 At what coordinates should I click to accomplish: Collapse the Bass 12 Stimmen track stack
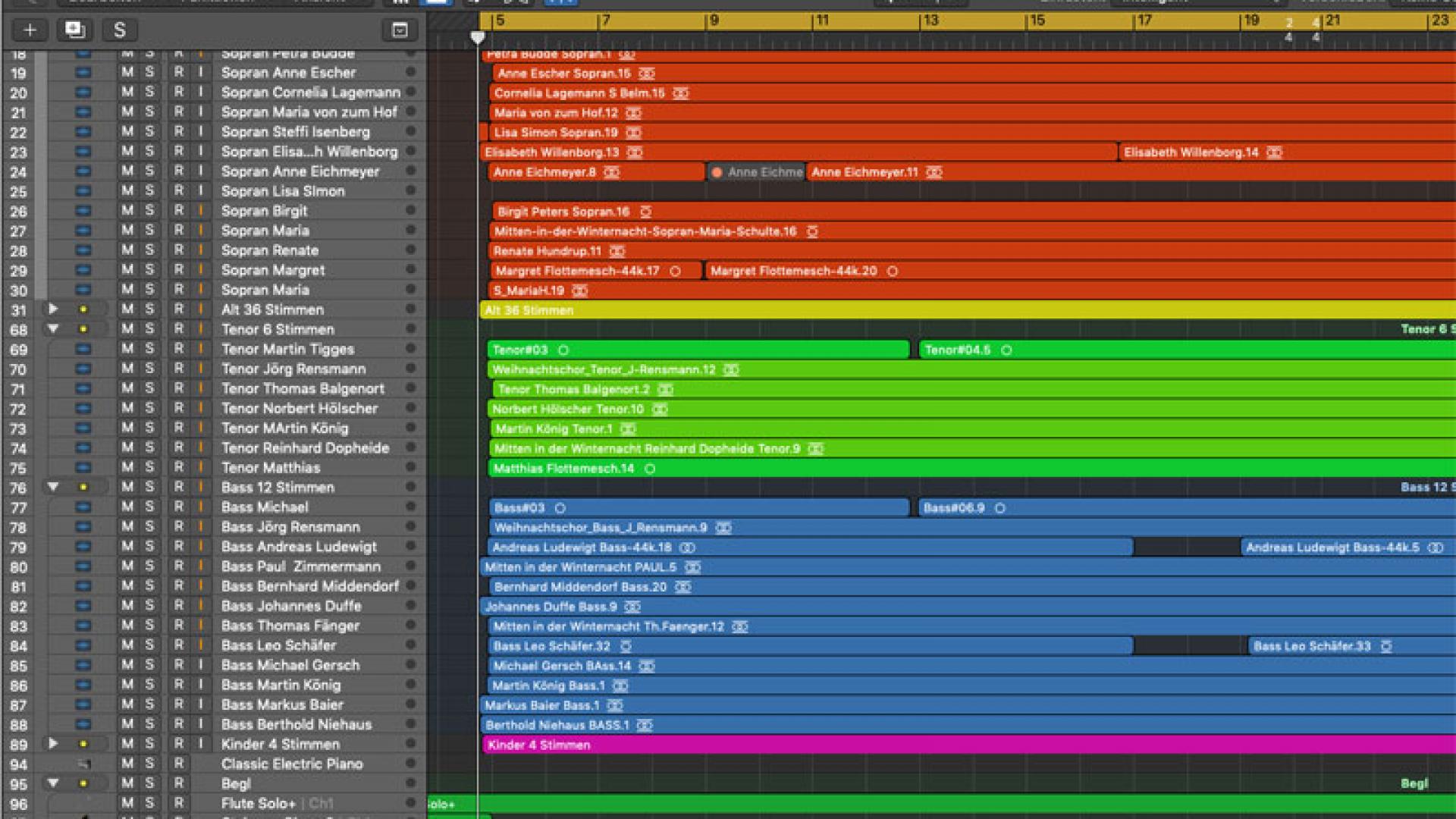pos(52,487)
